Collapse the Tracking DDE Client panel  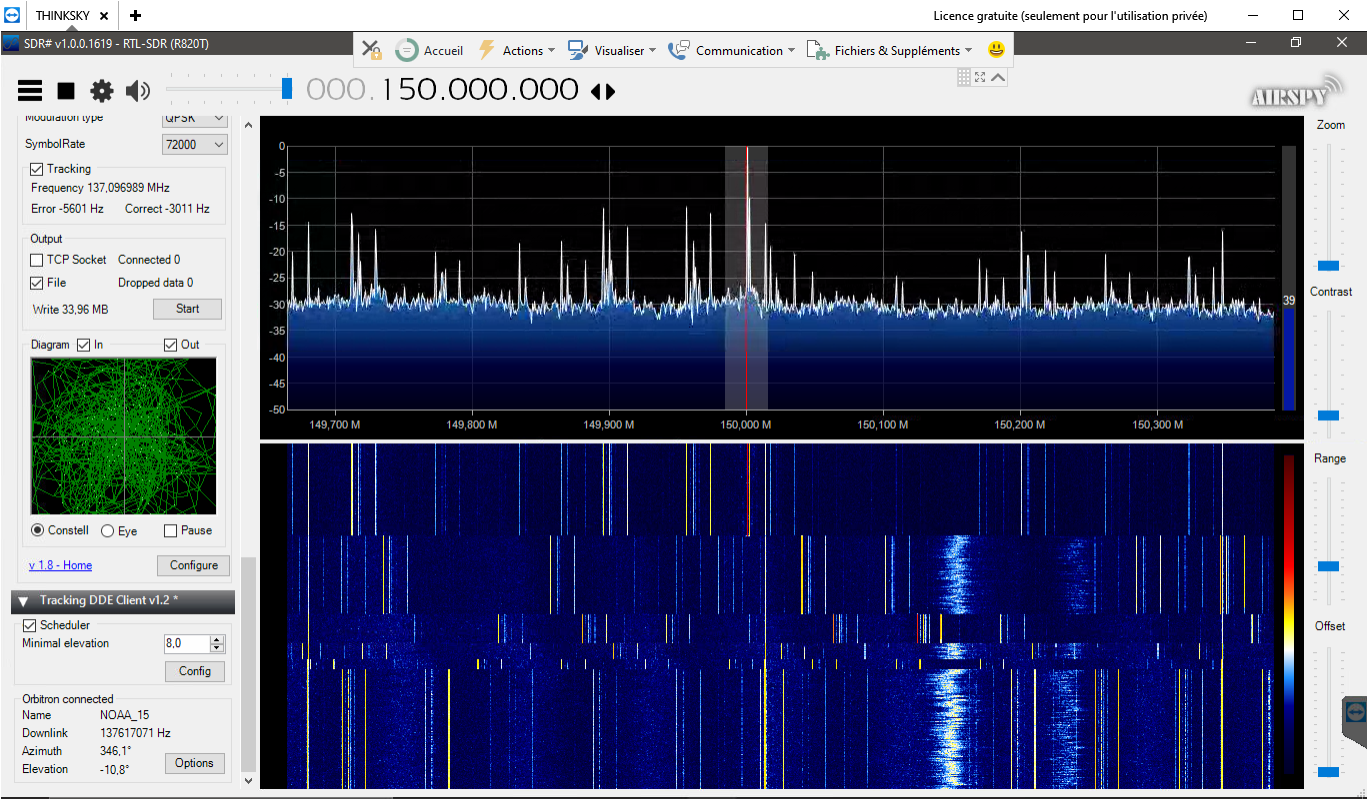tap(23, 601)
